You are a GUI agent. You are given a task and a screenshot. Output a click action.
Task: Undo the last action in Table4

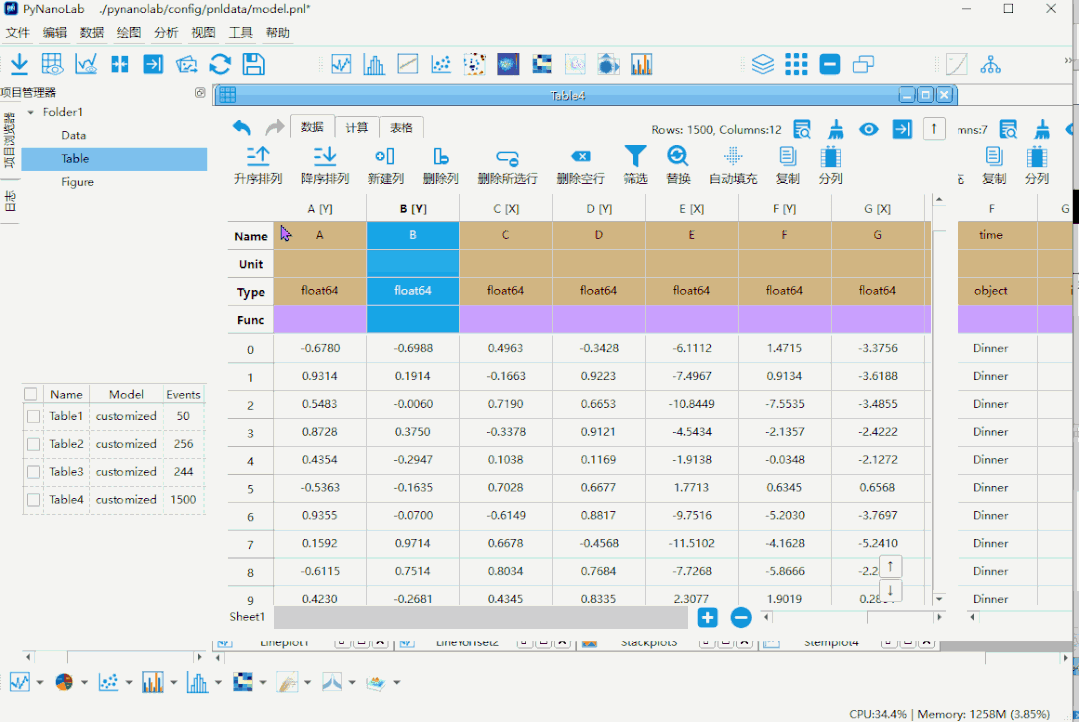(x=242, y=127)
